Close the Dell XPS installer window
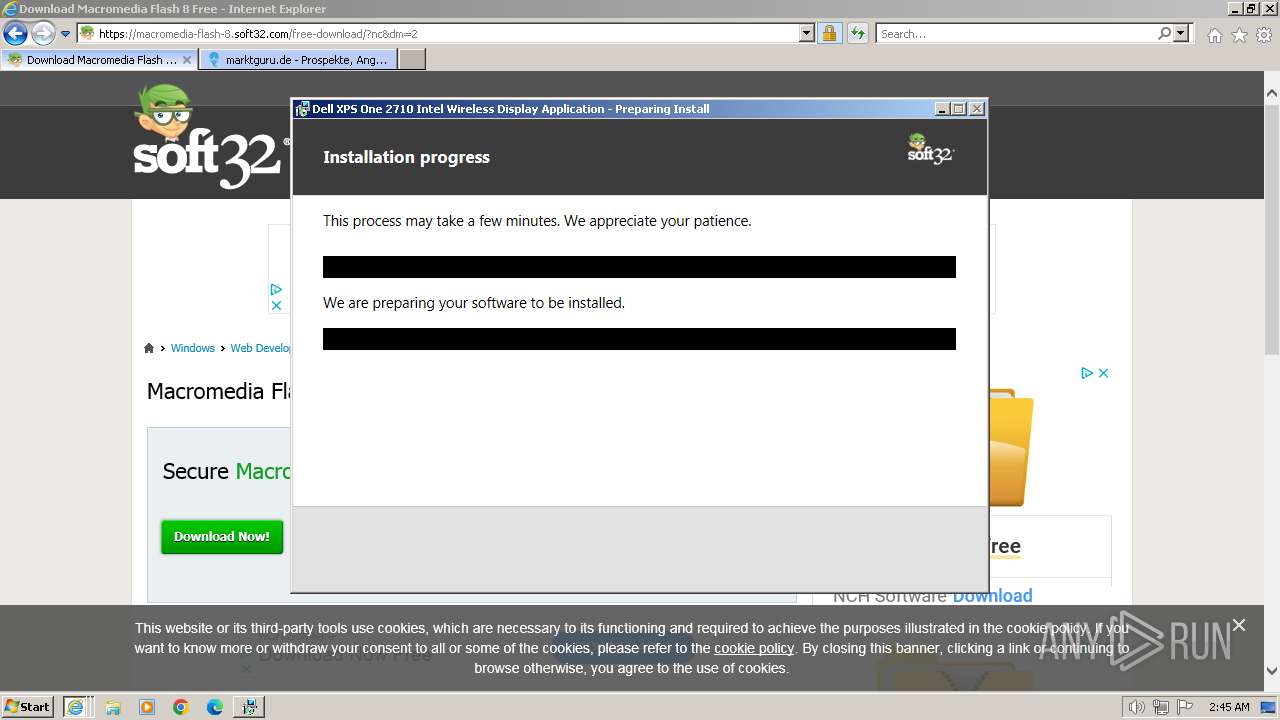This screenshot has height=720, width=1280. tap(977, 109)
